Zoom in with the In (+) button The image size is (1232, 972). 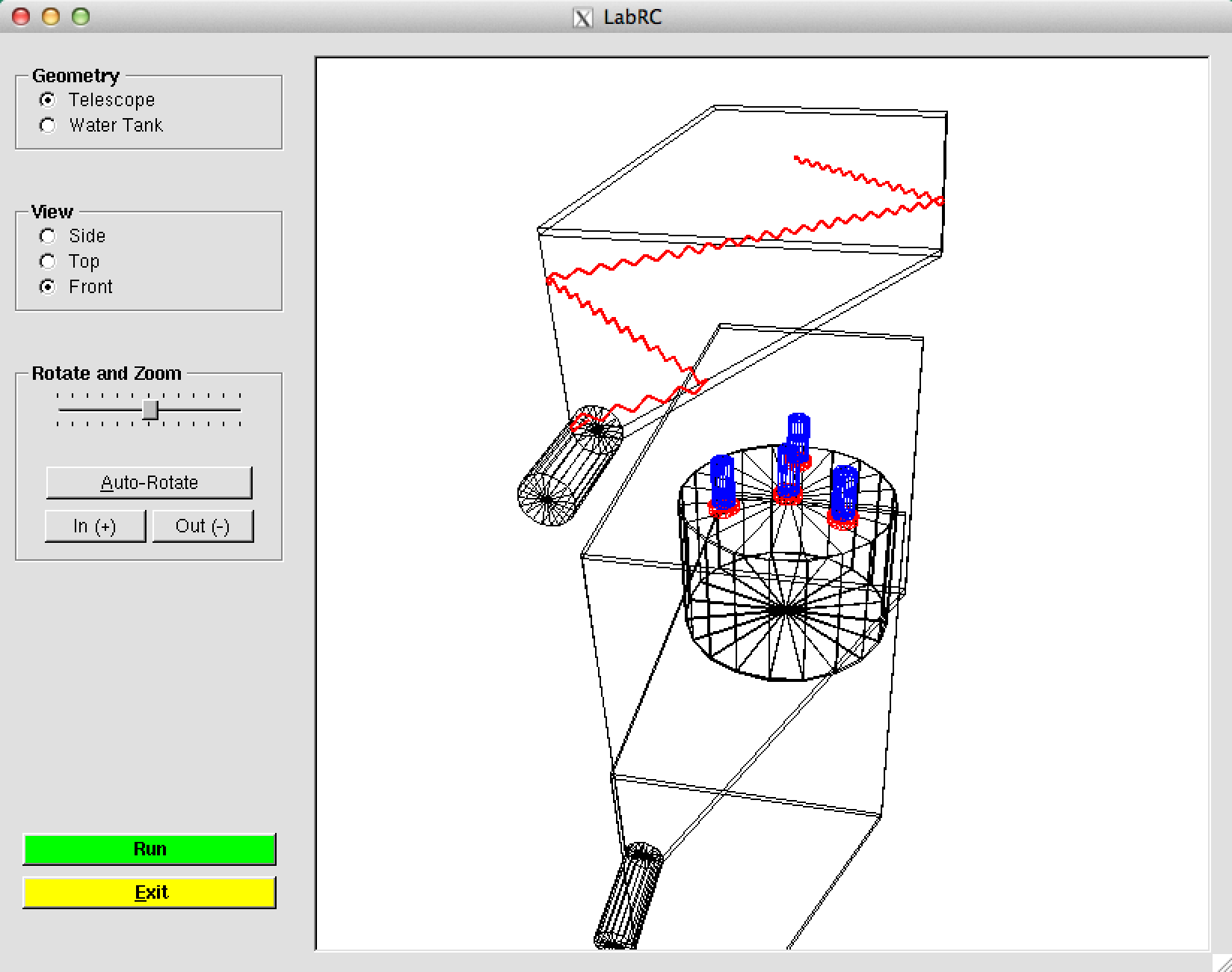tap(95, 526)
